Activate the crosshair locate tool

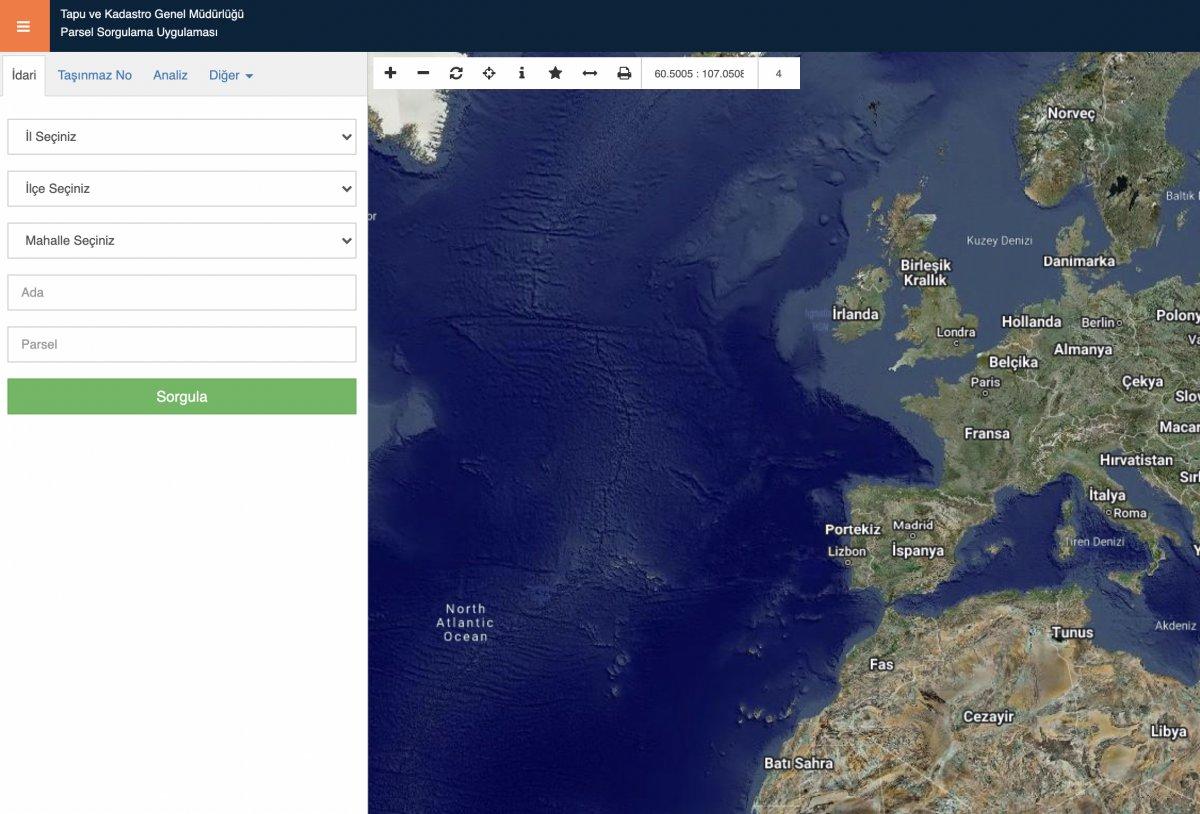489,73
